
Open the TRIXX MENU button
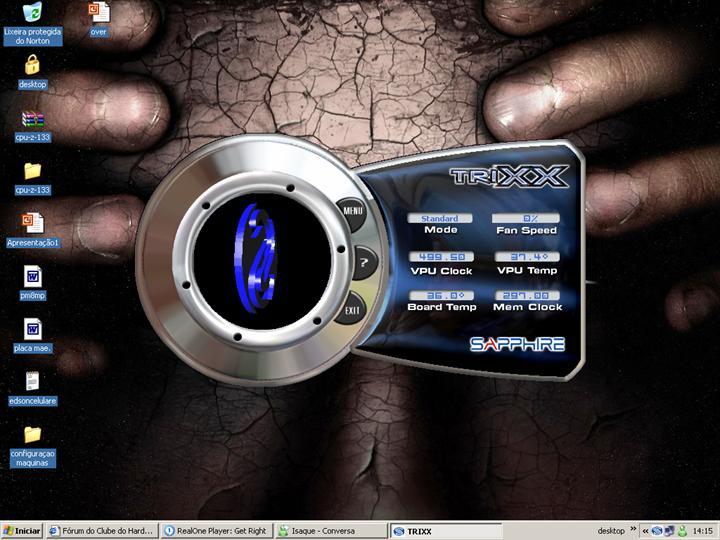[352, 213]
